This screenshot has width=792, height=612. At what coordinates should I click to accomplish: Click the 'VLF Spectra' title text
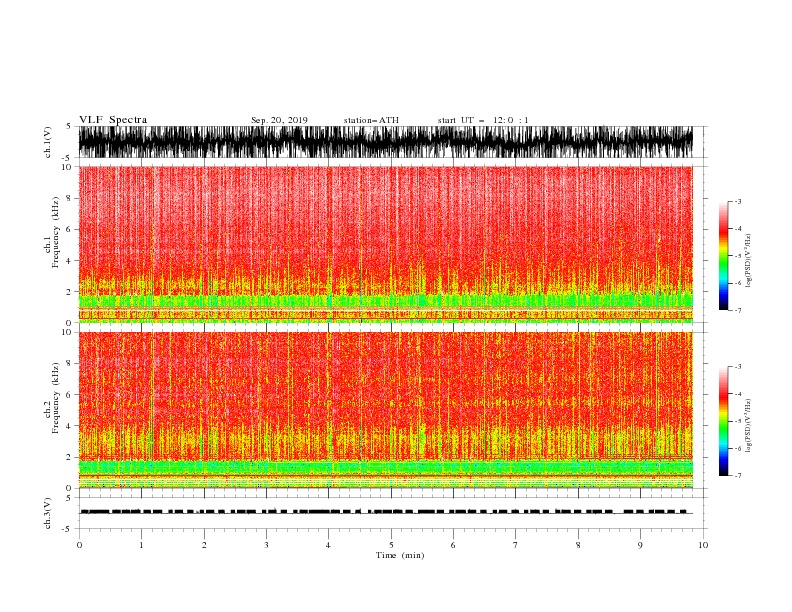point(113,120)
